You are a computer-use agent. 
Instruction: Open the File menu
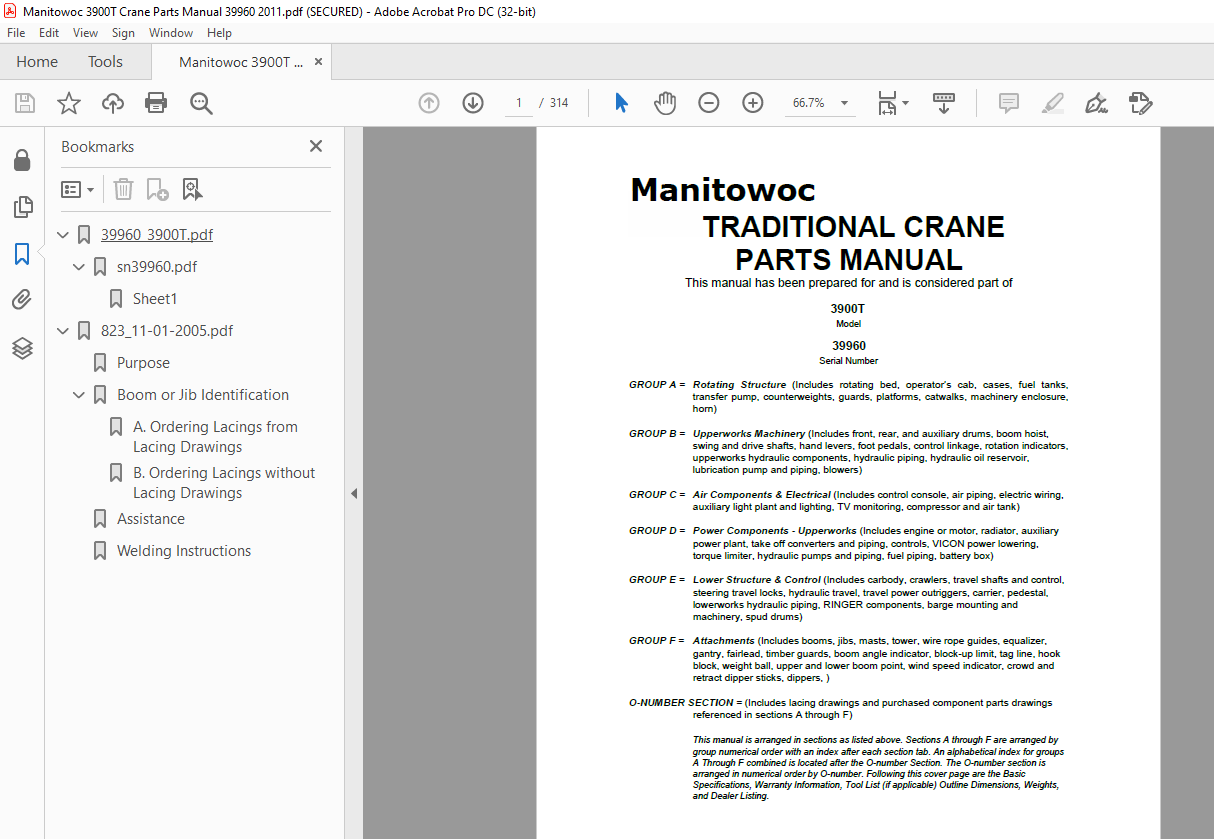coord(16,33)
